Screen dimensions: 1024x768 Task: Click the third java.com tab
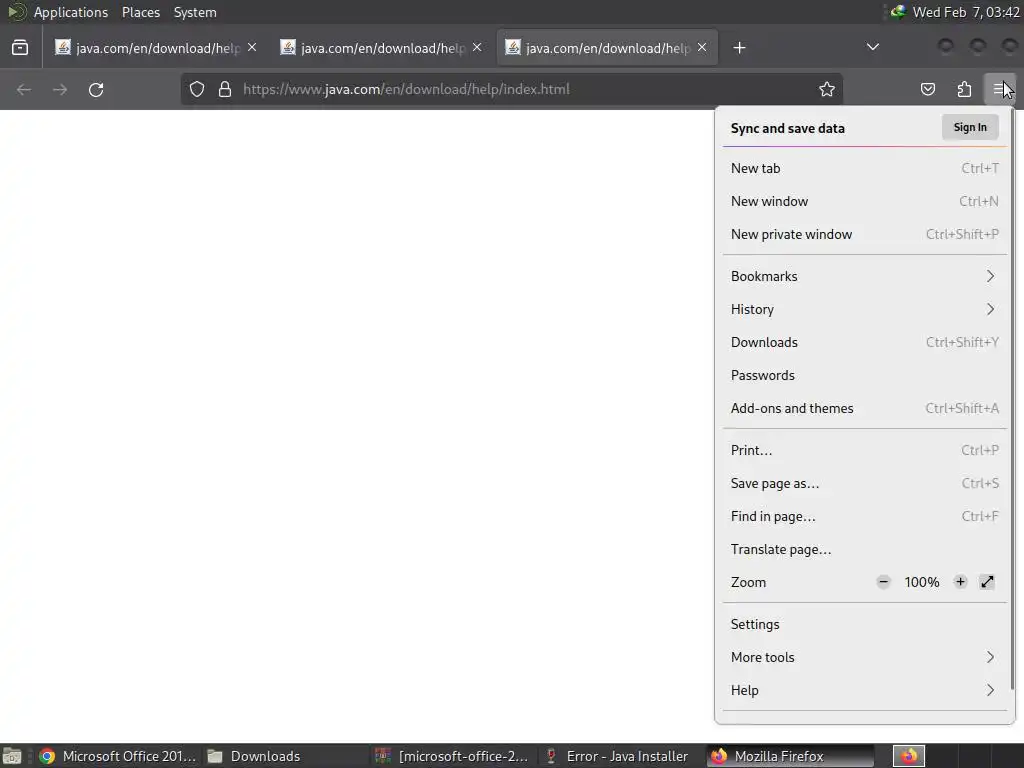(607, 48)
